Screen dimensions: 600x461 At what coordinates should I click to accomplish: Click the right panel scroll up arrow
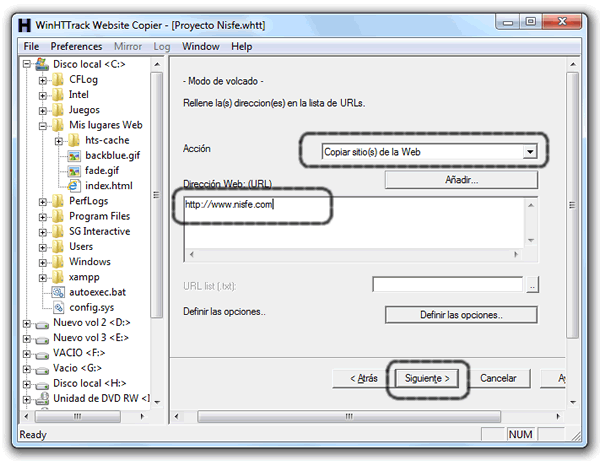[572, 64]
